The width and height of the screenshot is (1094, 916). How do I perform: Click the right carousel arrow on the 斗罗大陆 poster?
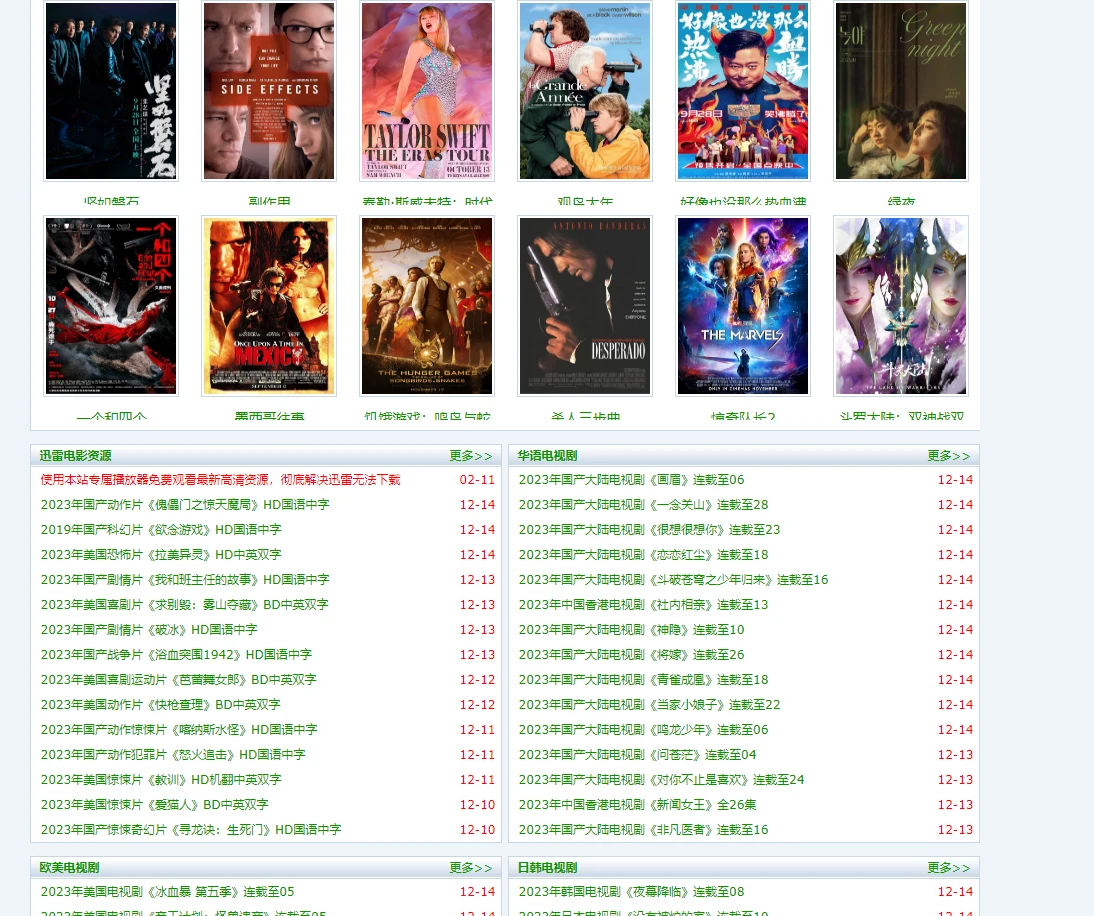[958, 226]
